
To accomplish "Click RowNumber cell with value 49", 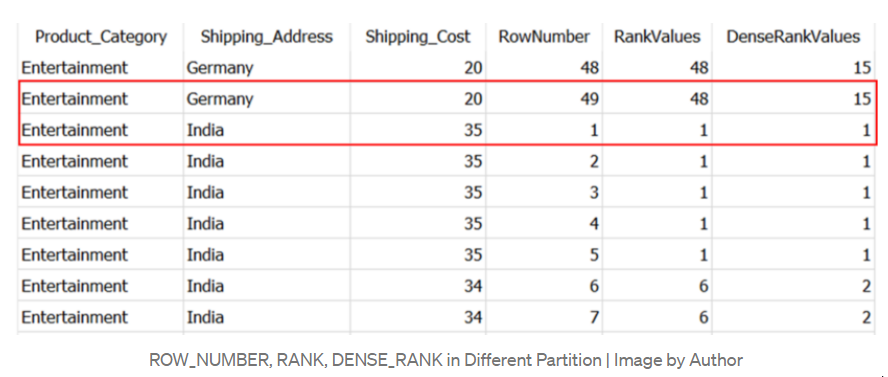I will 544,99.
